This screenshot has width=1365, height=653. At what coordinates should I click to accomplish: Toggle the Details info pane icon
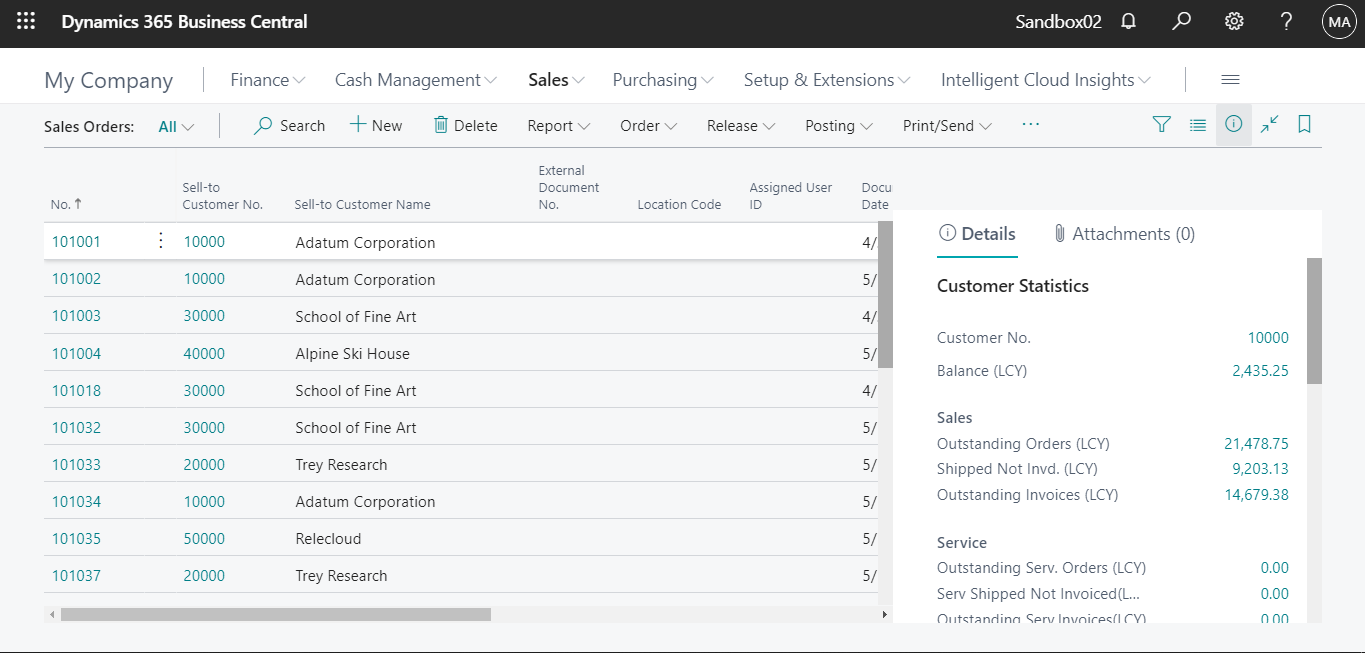(1233, 124)
